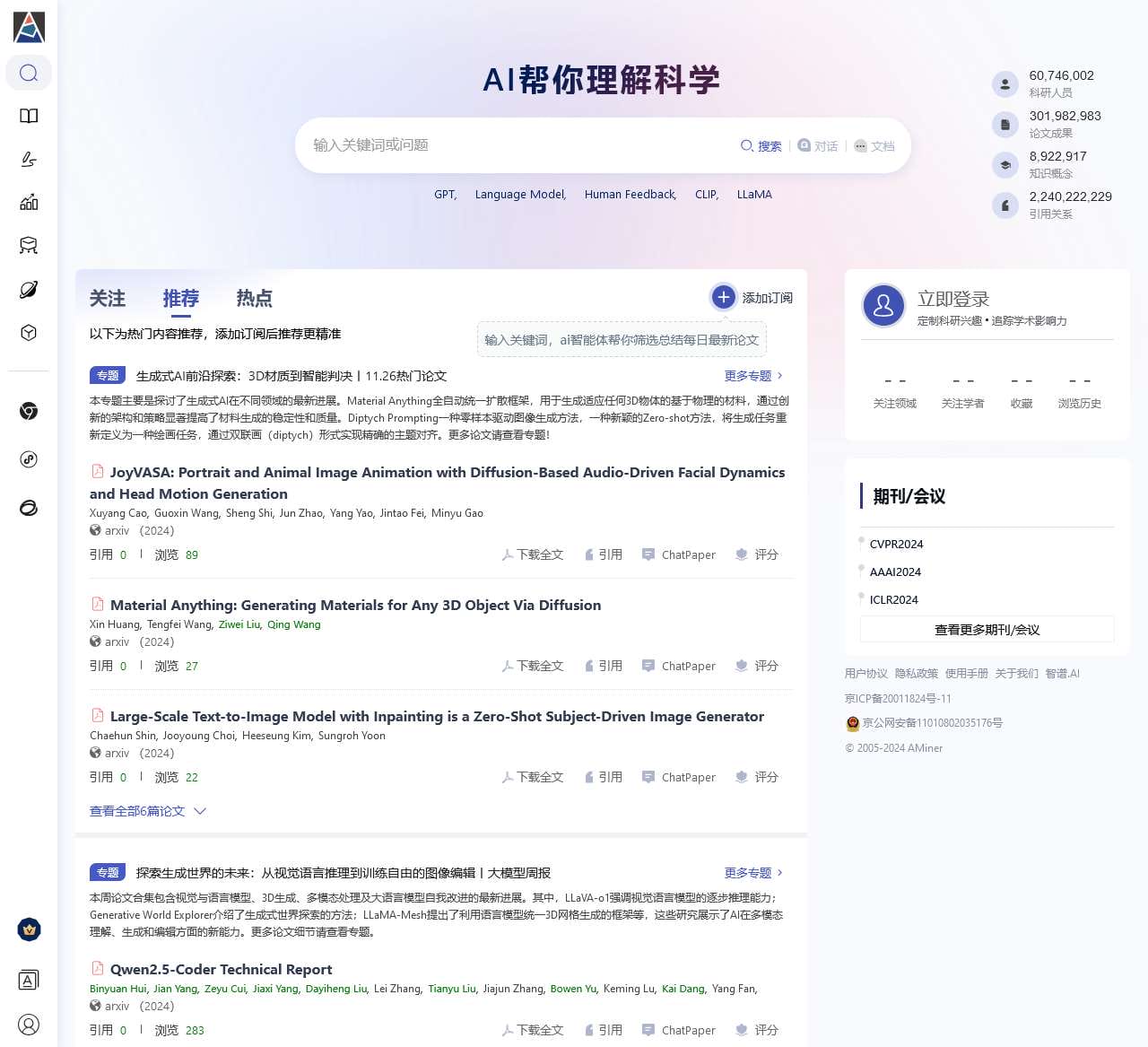Click the Human Feedback suggested keyword
1148x1047 pixels.
point(631,195)
